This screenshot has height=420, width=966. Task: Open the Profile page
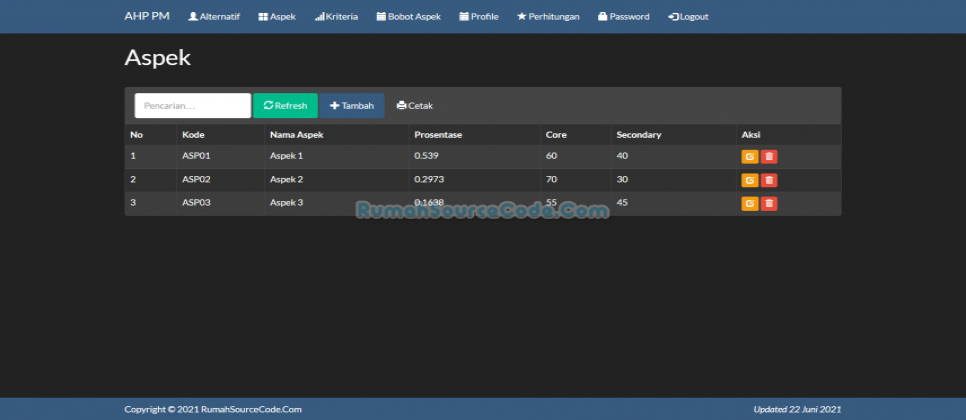[479, 17]
